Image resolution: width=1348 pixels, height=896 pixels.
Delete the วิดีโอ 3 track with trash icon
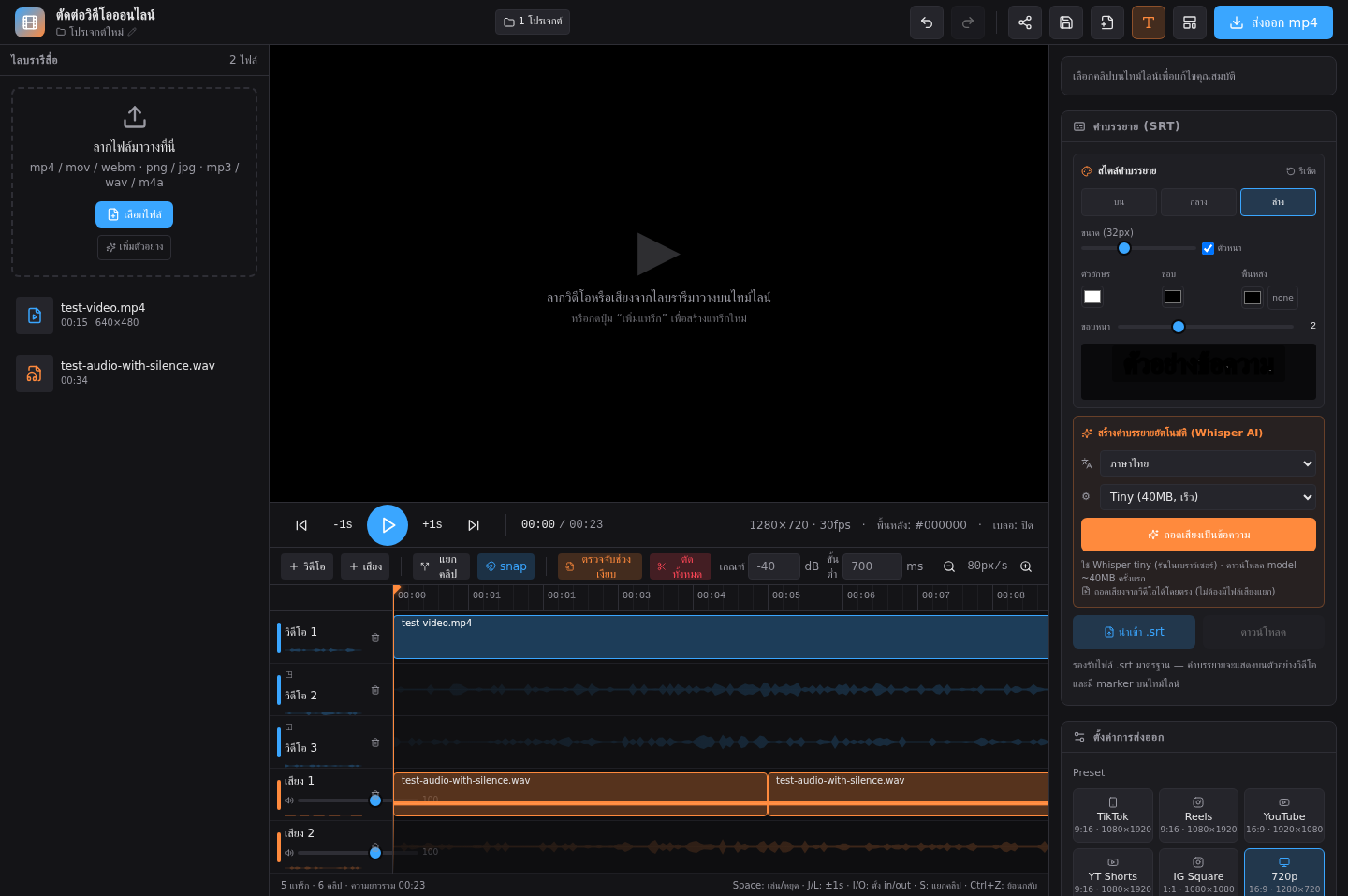point(375,742)
